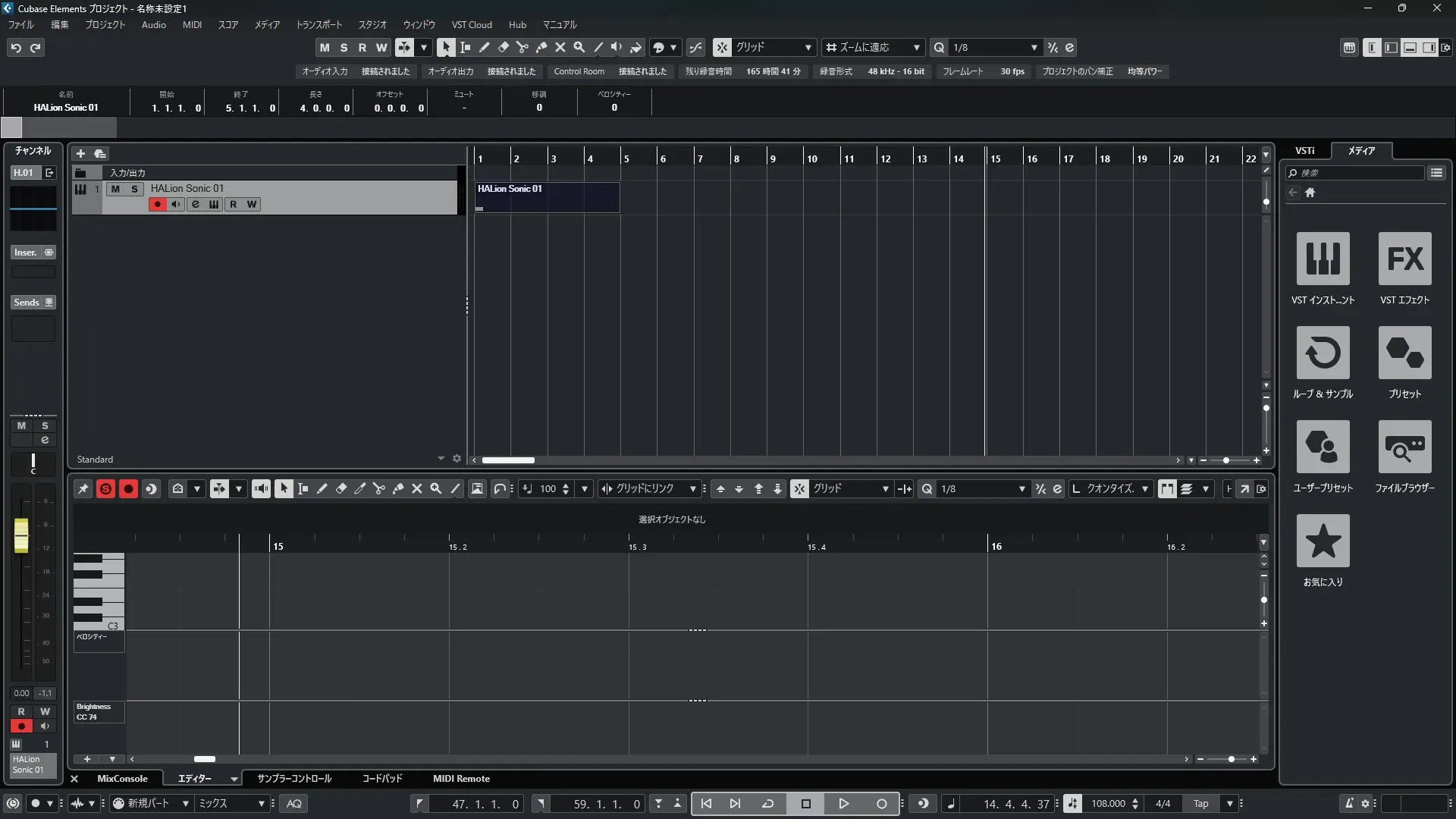Switch to the MixConsole tab
1456x819 pixels.
click(x=122, y=779)
